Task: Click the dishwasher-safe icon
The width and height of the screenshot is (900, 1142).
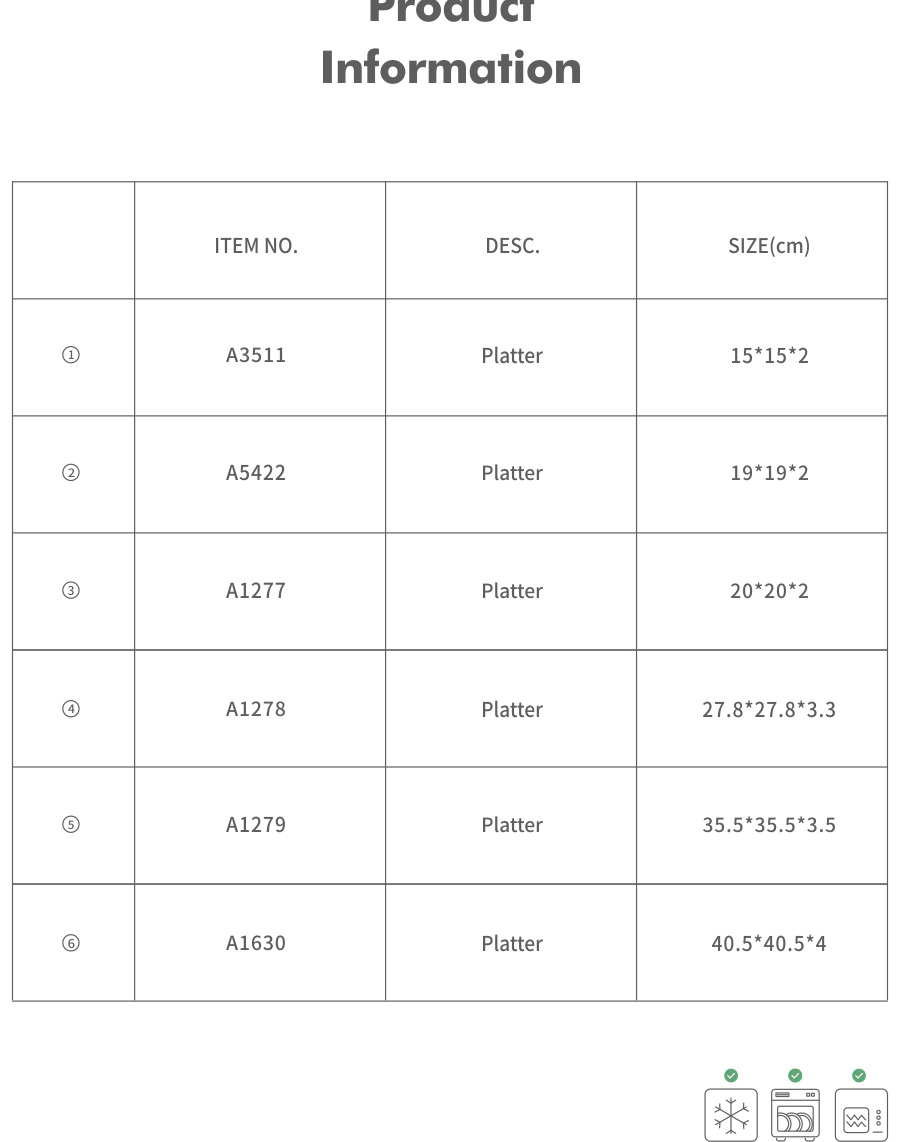Action: click(795, 1115)
